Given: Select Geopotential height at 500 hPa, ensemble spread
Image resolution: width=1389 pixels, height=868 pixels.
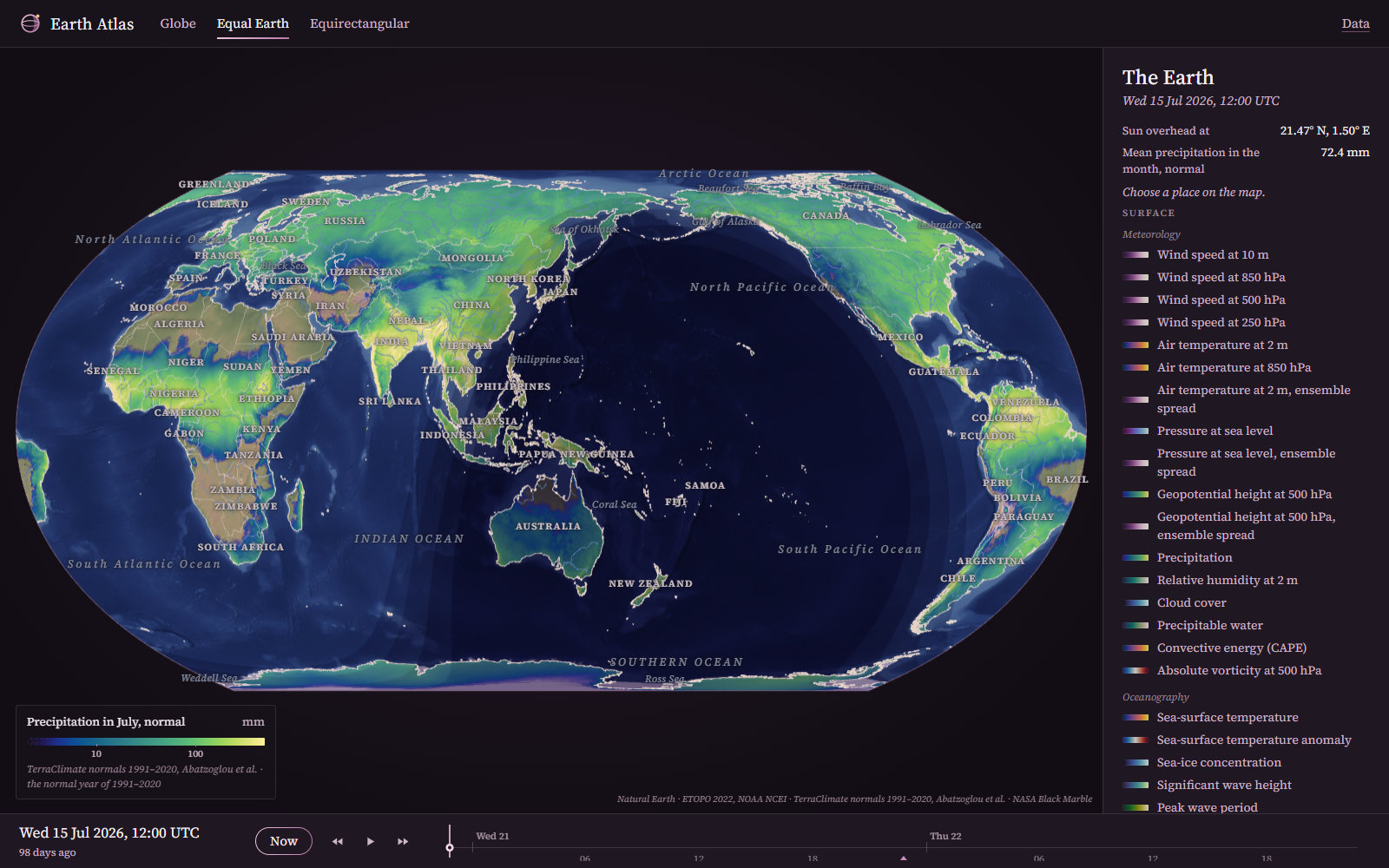Looking at the screenshot, I should (1247, 526).
